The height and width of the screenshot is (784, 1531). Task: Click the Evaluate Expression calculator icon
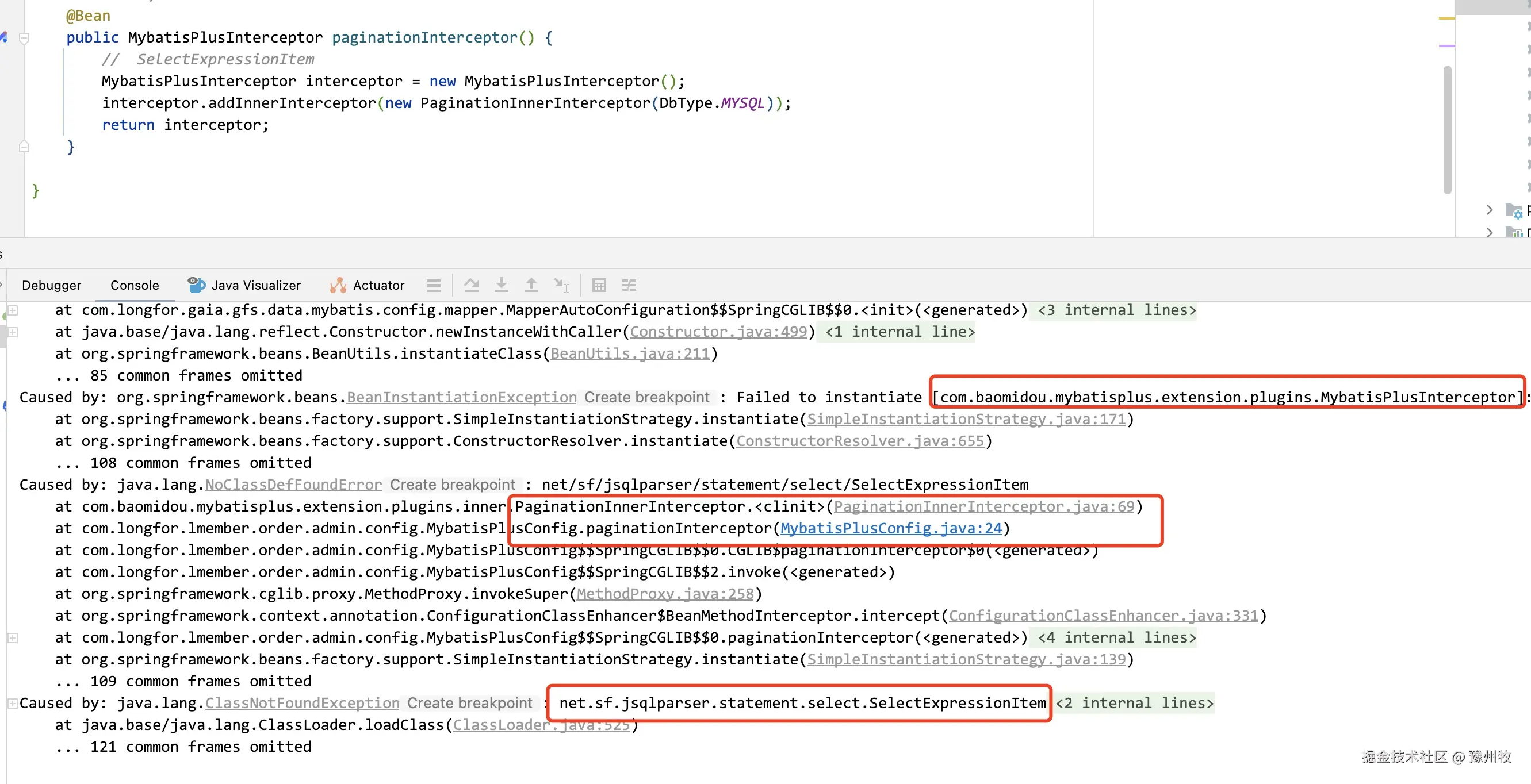tap(599, 285)
